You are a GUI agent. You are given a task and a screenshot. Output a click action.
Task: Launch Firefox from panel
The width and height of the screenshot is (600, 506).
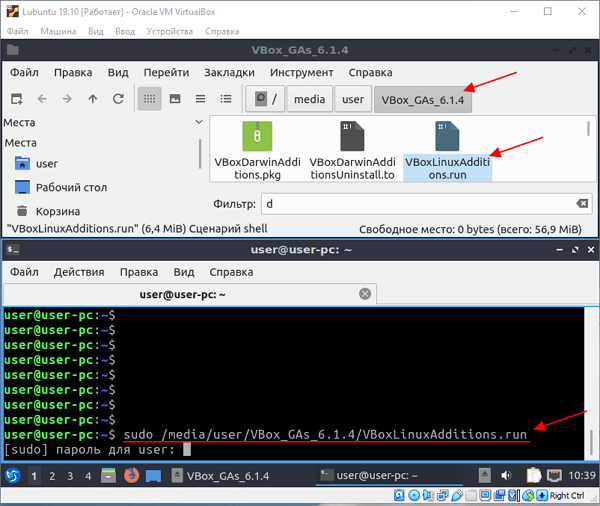coord(131,476)
